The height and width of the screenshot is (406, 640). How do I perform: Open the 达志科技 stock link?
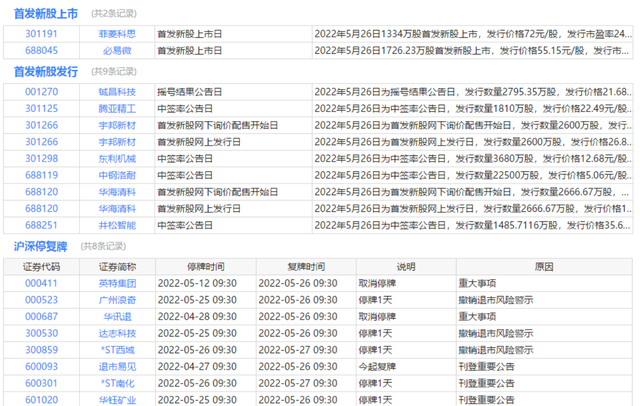coord(117,333)
